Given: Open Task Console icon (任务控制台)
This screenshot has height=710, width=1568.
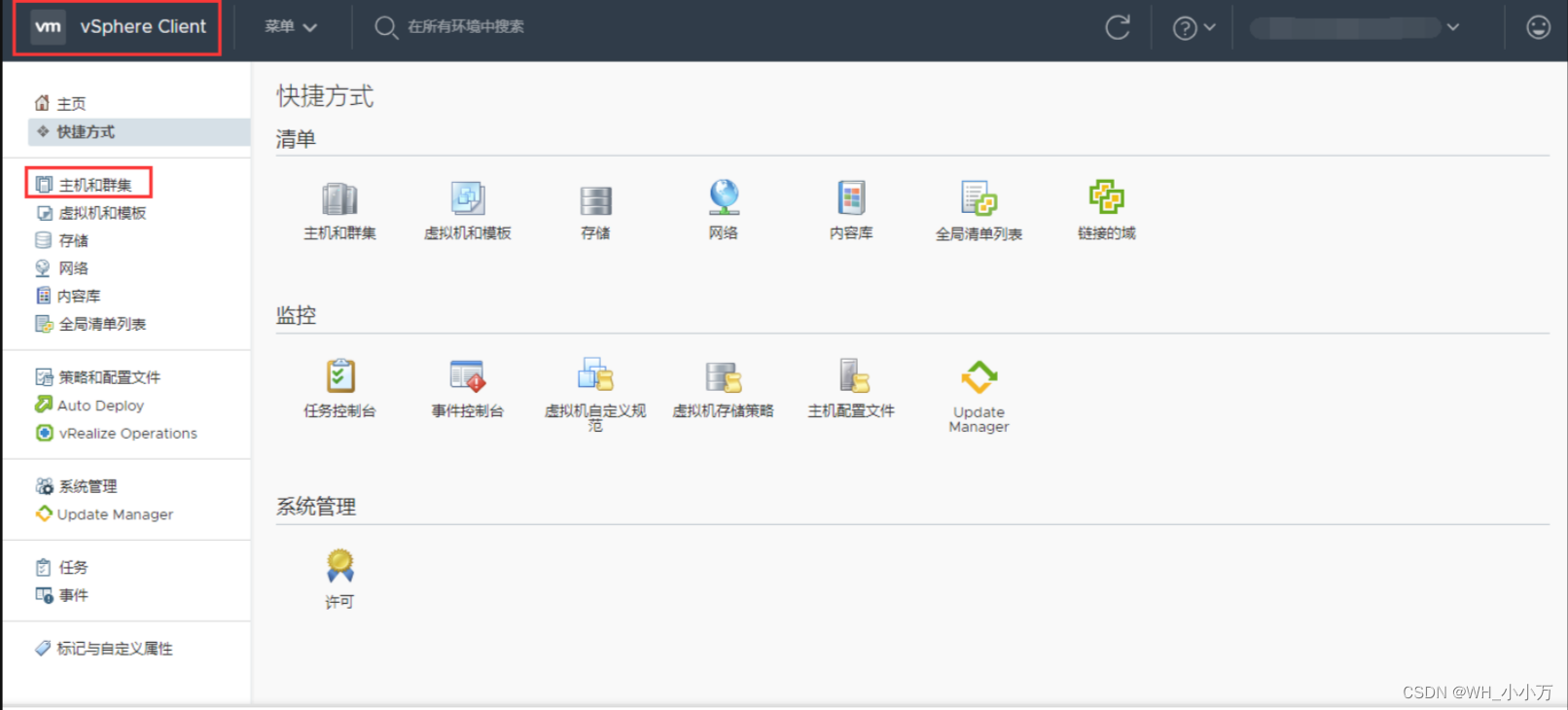Looking at the screenshot, I should point(339,376).
